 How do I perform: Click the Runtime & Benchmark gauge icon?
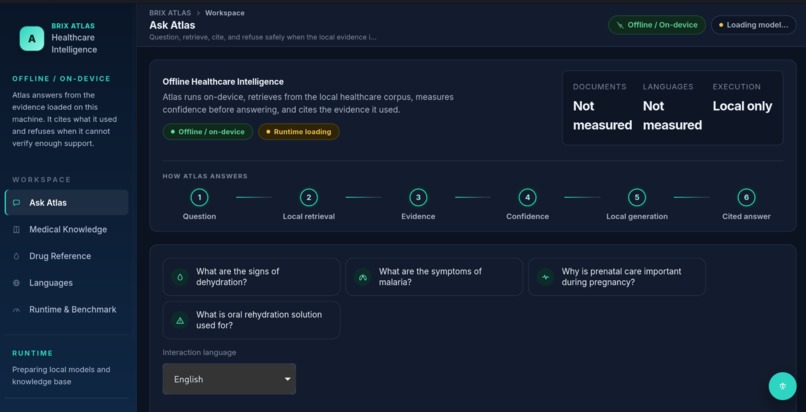pos(16,310)
